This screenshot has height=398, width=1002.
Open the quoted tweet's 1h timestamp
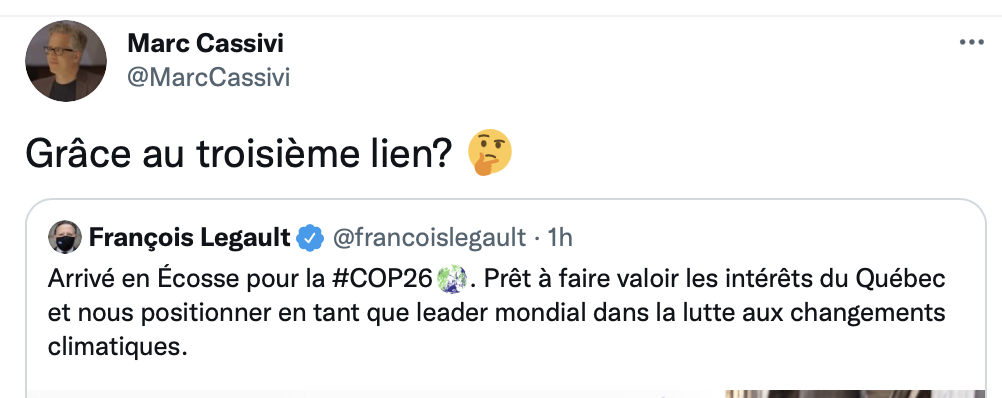560,238
